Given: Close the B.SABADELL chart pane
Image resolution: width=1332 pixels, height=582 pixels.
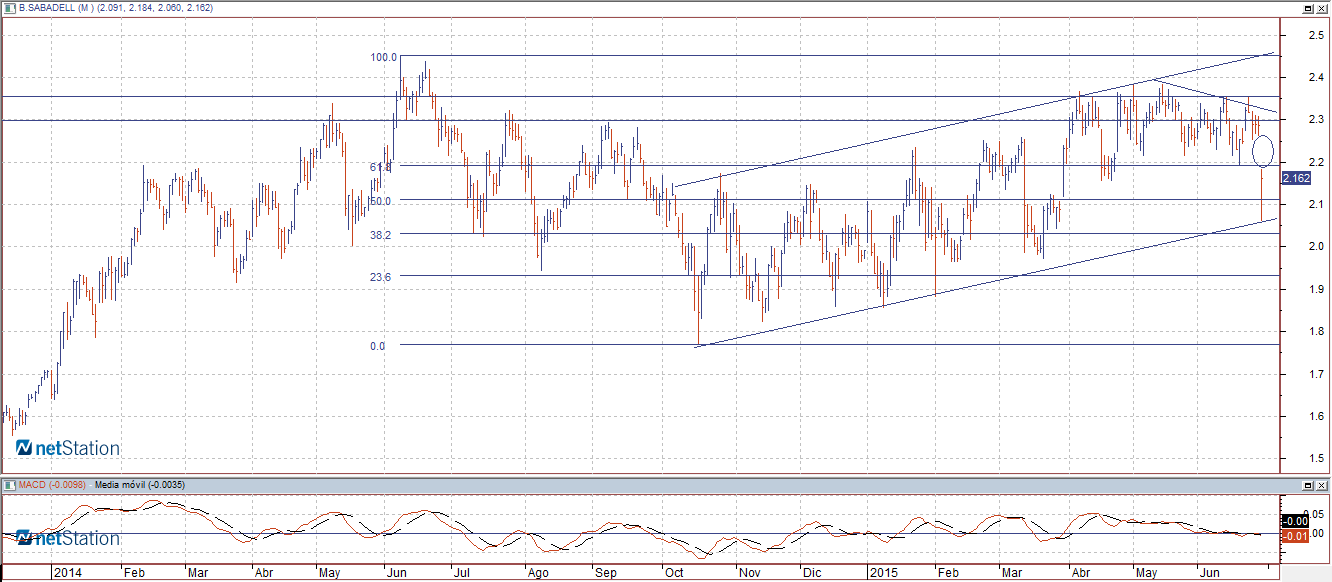Looking at the screenshot, I should coord(1322,7).
